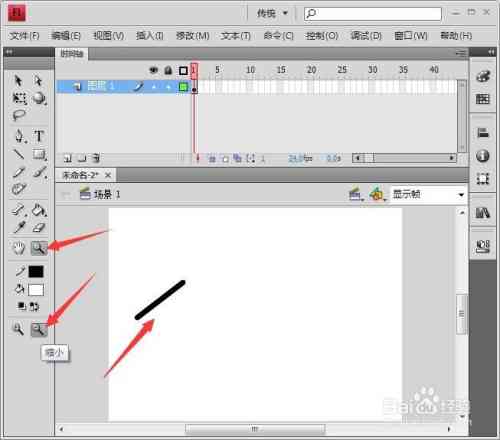Click the Reduce zoom option icon
This screenshot has width=500, height=440.
tap(39, 329)
